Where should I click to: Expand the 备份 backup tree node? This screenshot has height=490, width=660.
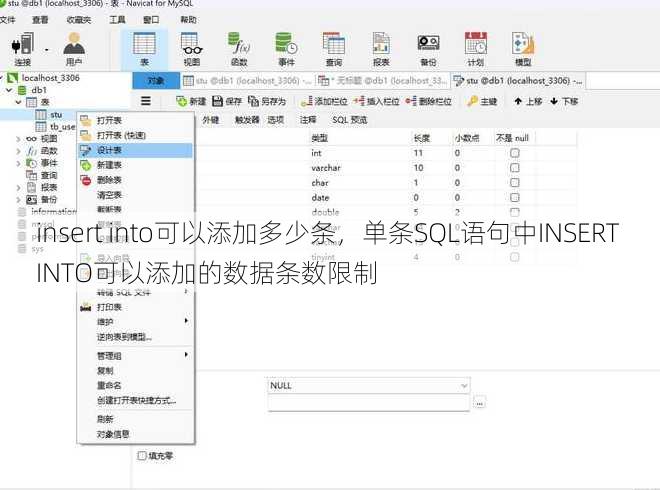coord(19,200)
